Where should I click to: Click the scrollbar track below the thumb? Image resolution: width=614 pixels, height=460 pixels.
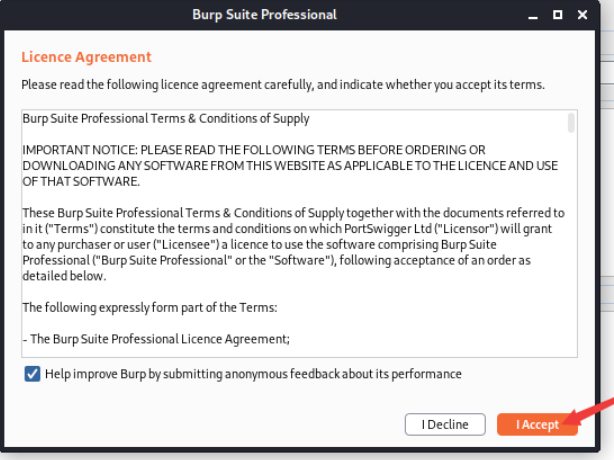pyautogui.click(x=571, y=250)
